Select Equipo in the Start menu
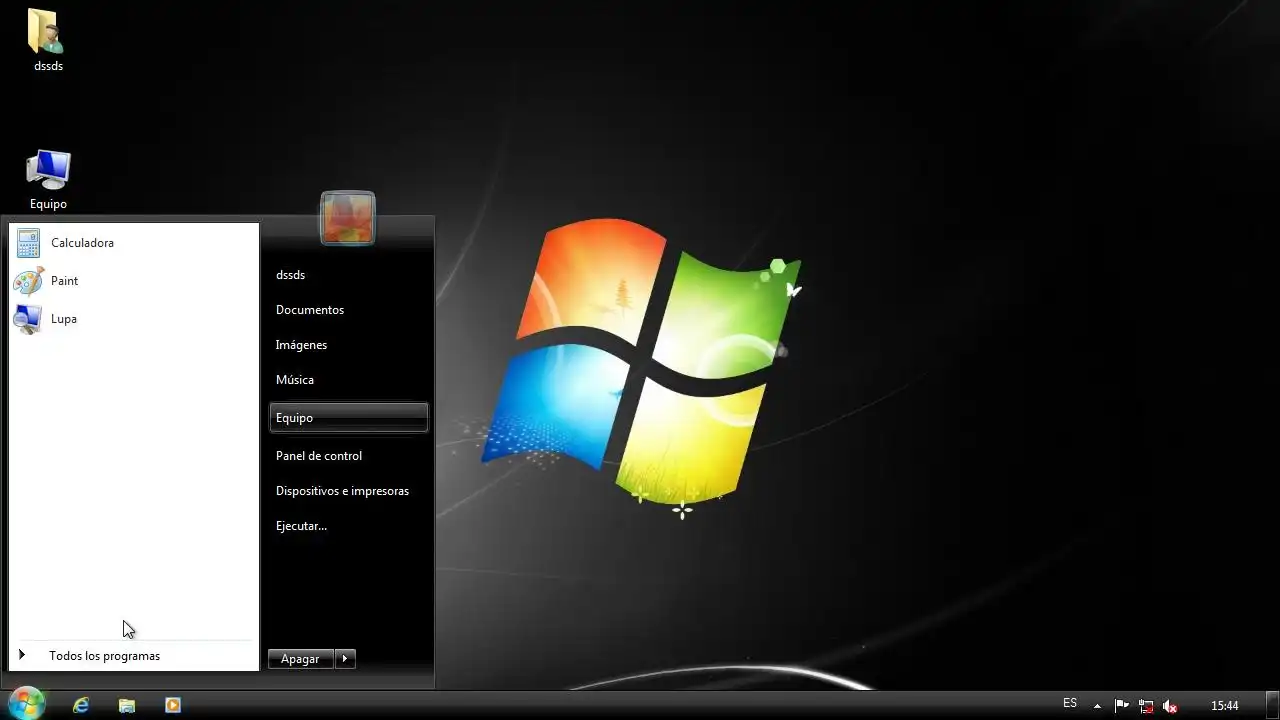This screenshot has width=1280, height=720. [349, 418]
